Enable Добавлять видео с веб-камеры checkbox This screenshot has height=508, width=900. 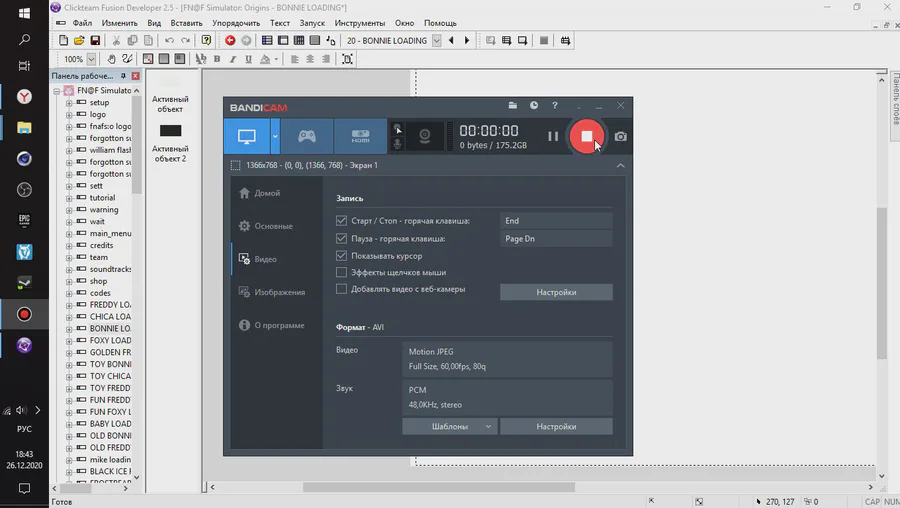coord(342,289)
